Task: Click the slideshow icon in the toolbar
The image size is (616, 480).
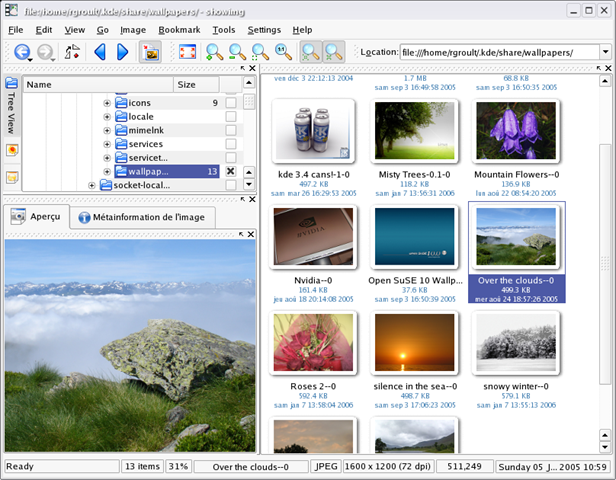Action: tap(151, 52)
